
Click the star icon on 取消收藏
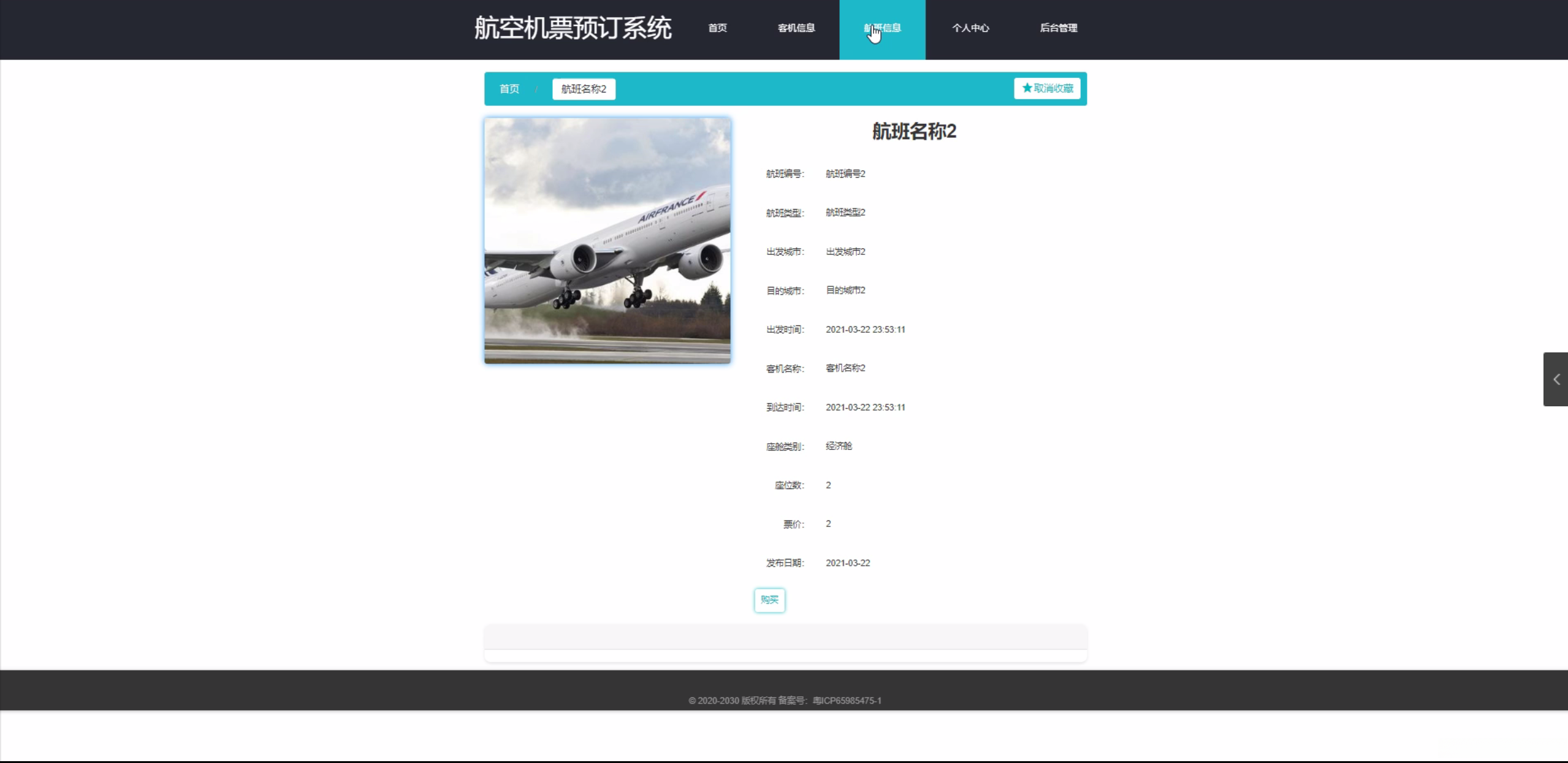pos(1027,88)
